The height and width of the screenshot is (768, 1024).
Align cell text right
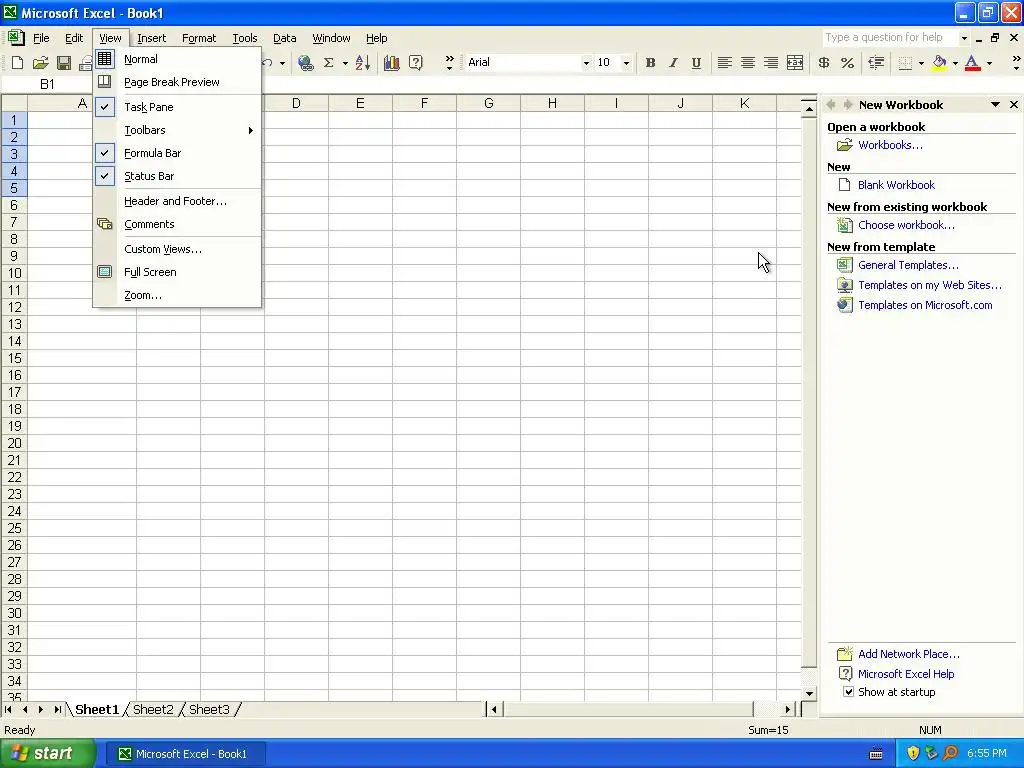[771, 63]
